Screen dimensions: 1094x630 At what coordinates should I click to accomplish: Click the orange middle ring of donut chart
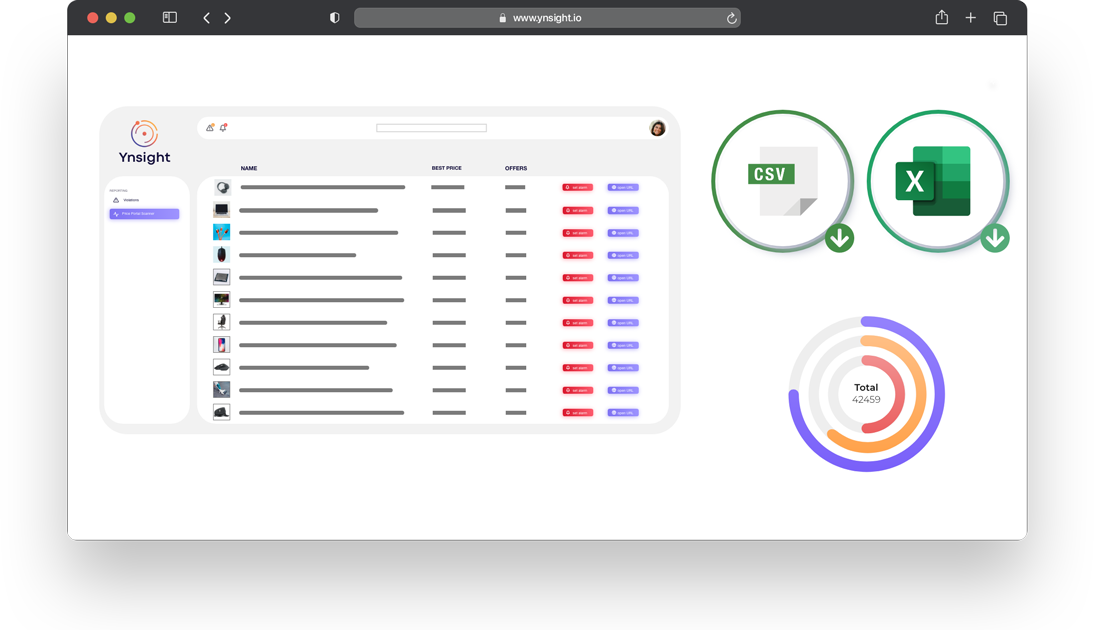(x=921, y=394)
